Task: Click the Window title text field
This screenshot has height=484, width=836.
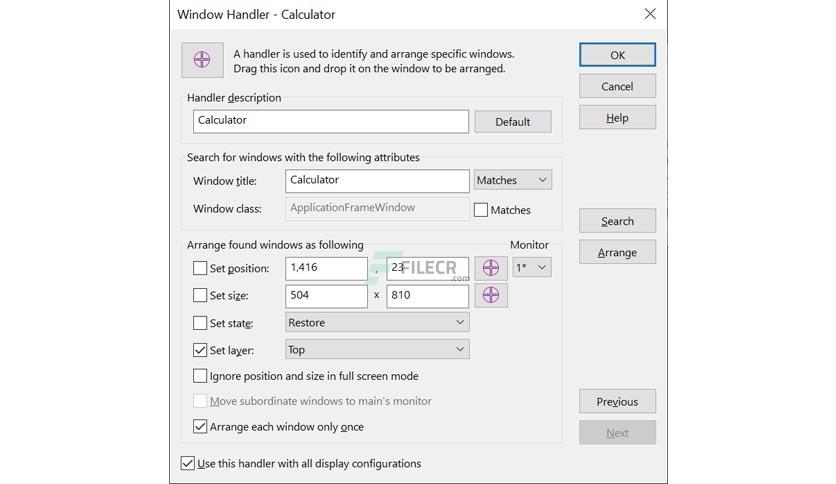Action: click(x=377, y=181)
